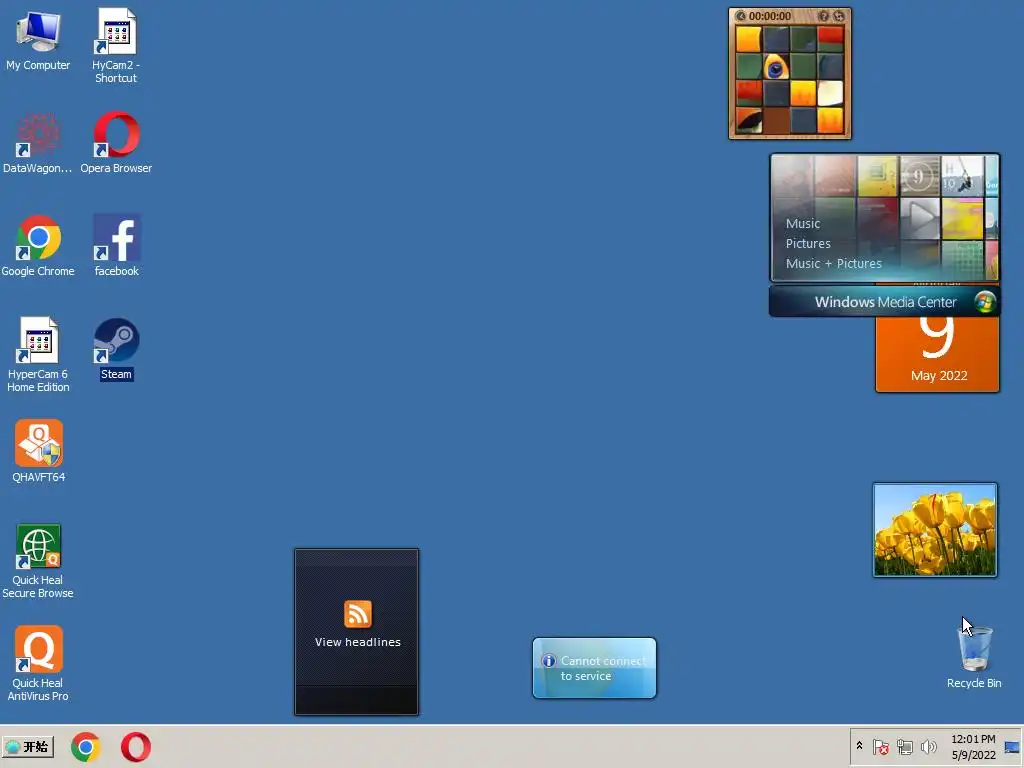Show the solved picture with puzzle help icon
This screenshot has width=1024, height=768.
coord(824,16)
